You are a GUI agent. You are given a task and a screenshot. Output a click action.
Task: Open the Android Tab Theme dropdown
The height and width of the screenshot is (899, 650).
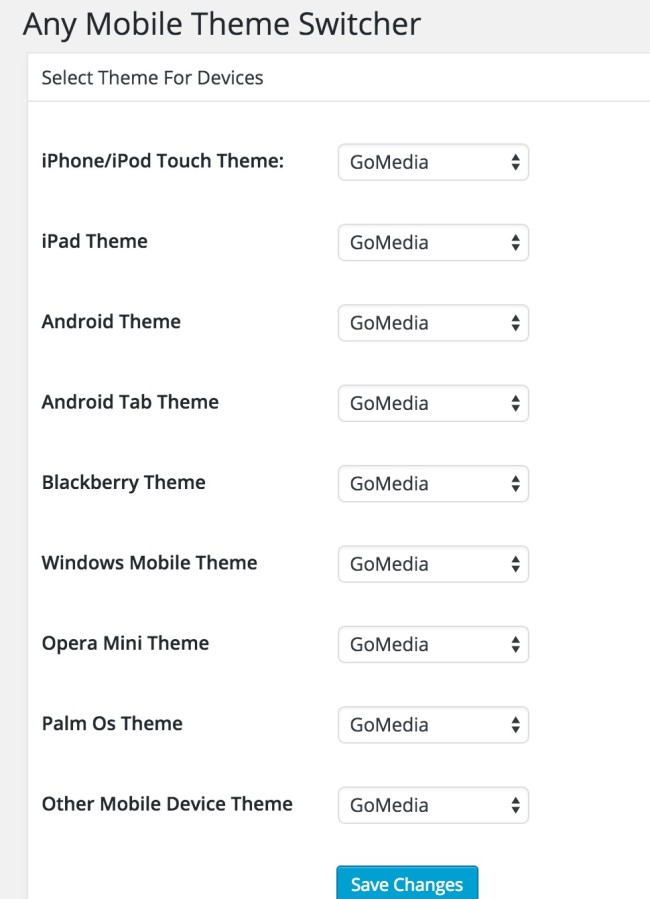pos(432,403)
